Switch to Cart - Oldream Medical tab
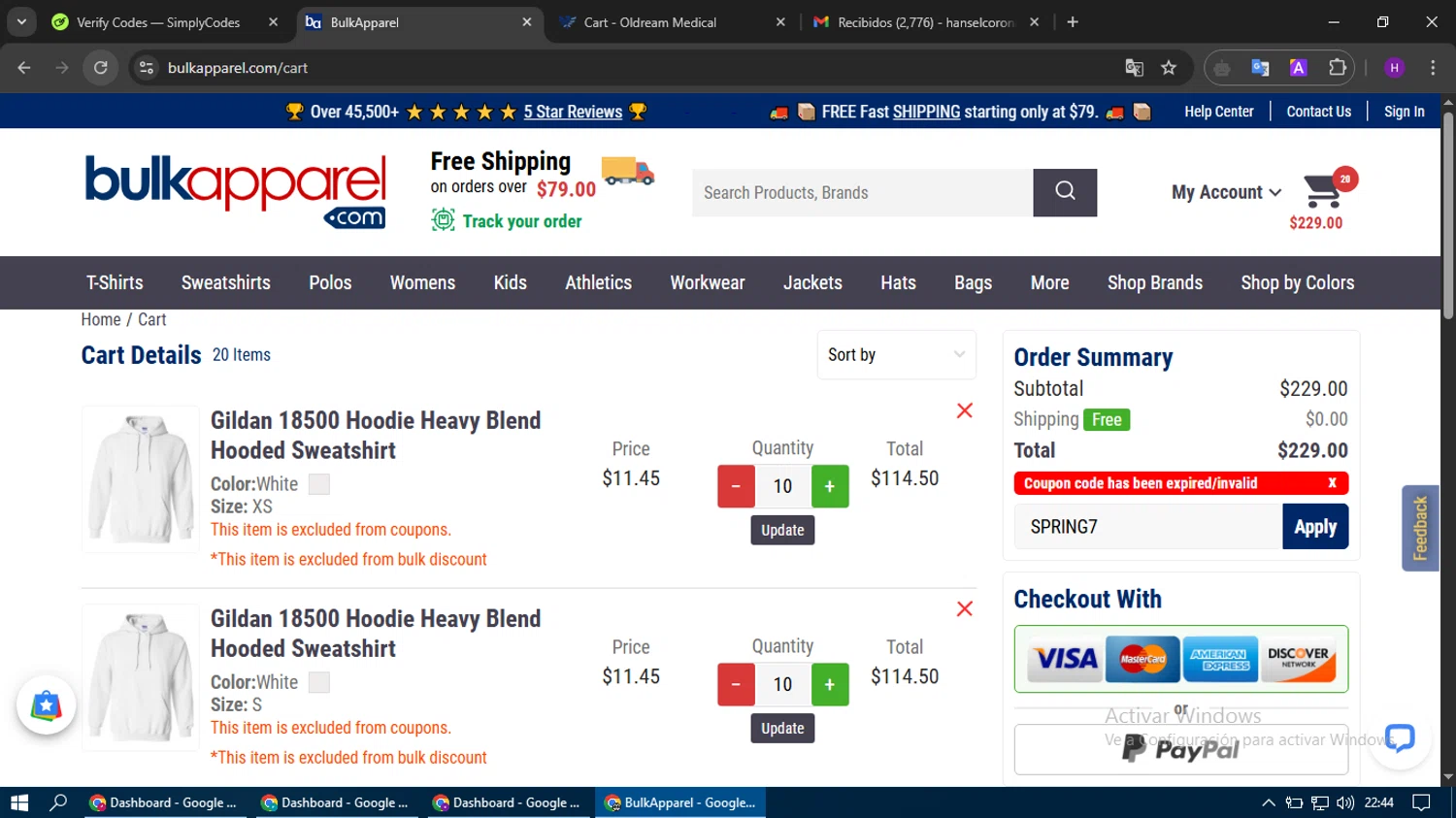 pyautogui.click(x=672, y=21)
